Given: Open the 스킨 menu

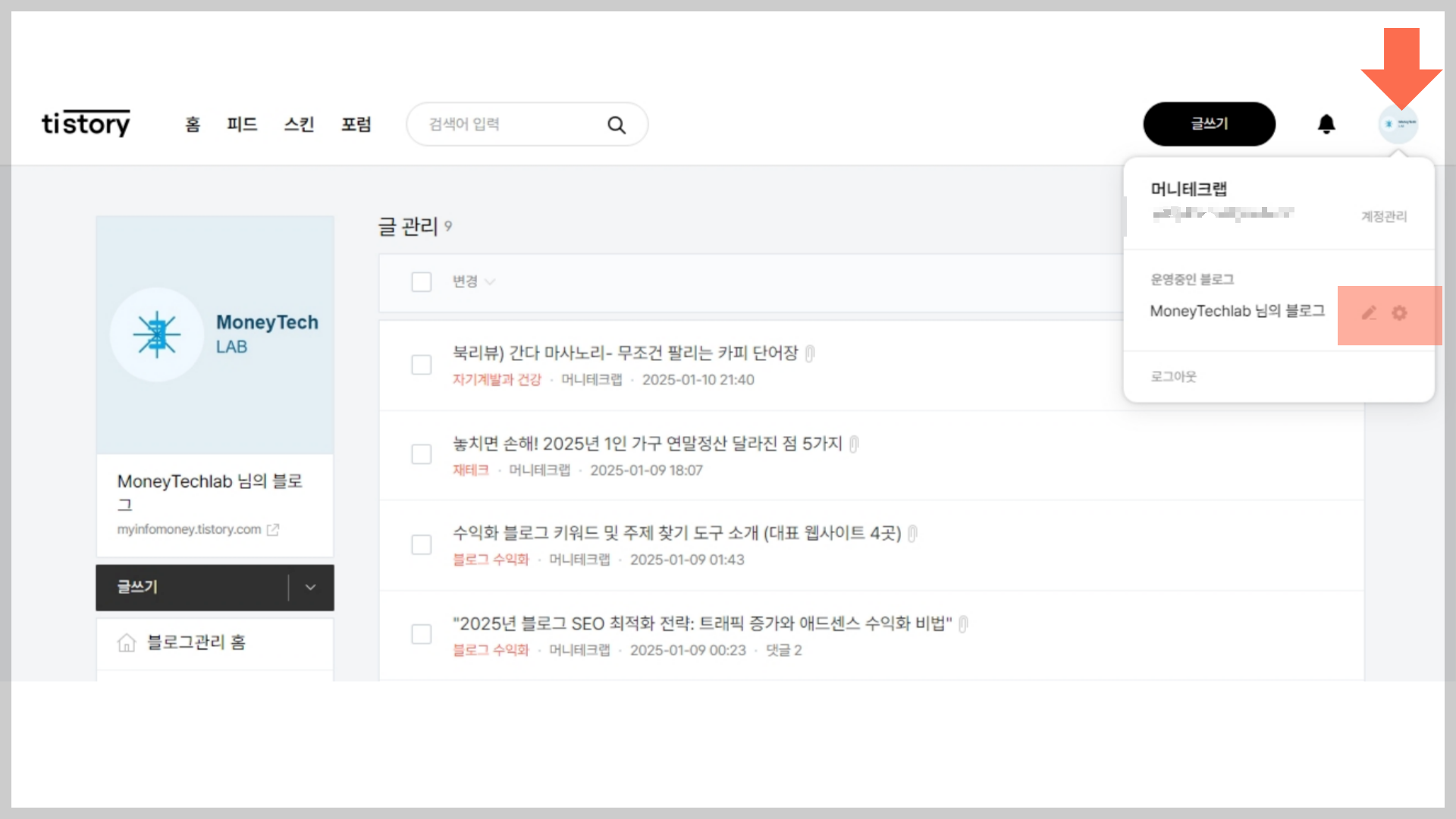Looking at the screenshot, I should [299, 124].
